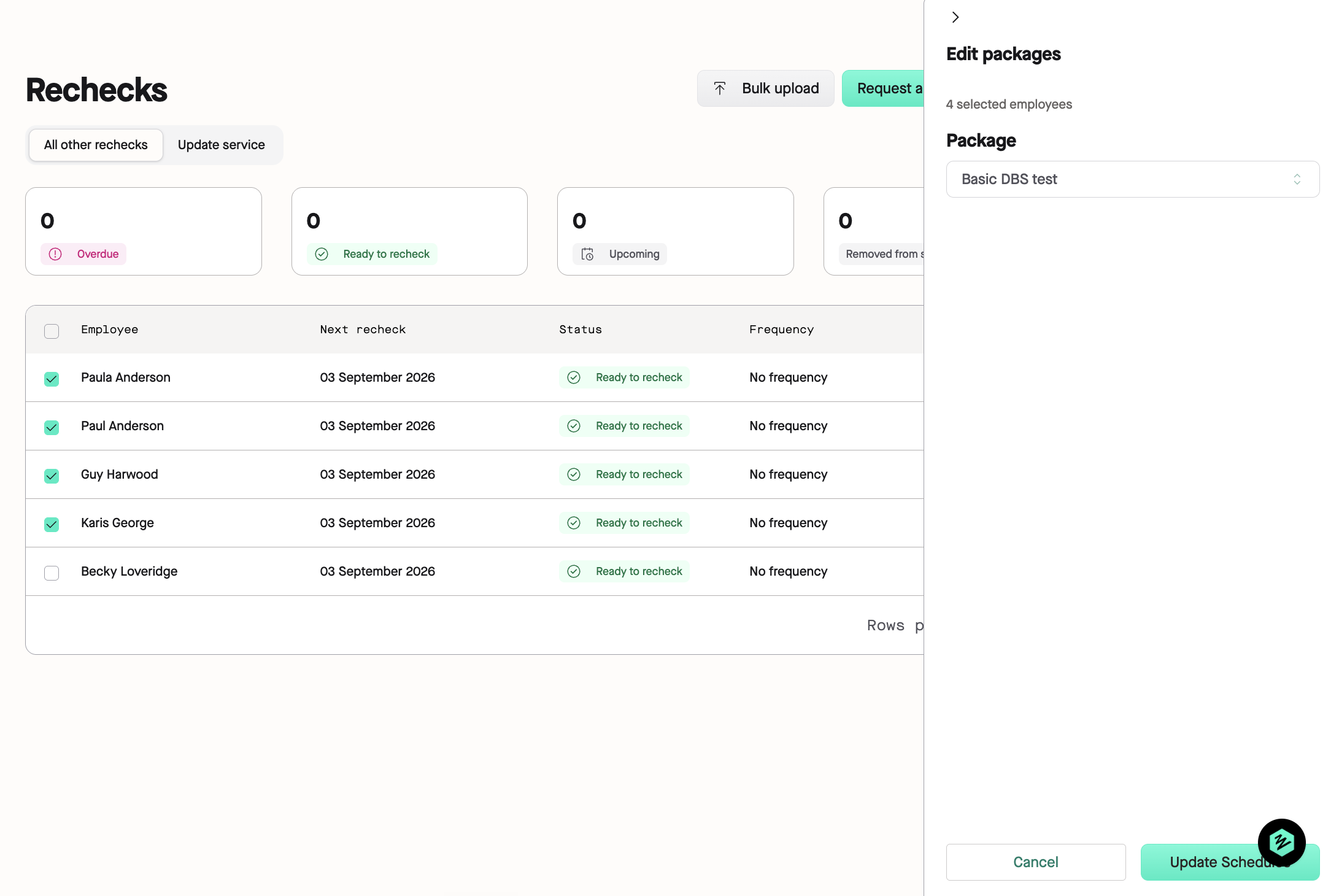Screen dimensions: 1339x896
Task: Click status check icon in Paul Anderson row
Action: click(574, 426)
